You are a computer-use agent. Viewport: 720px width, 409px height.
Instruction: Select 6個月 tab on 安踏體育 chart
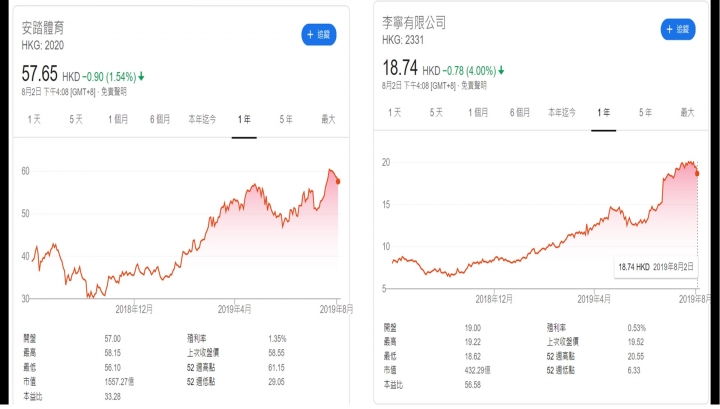[x=160, y=120]
